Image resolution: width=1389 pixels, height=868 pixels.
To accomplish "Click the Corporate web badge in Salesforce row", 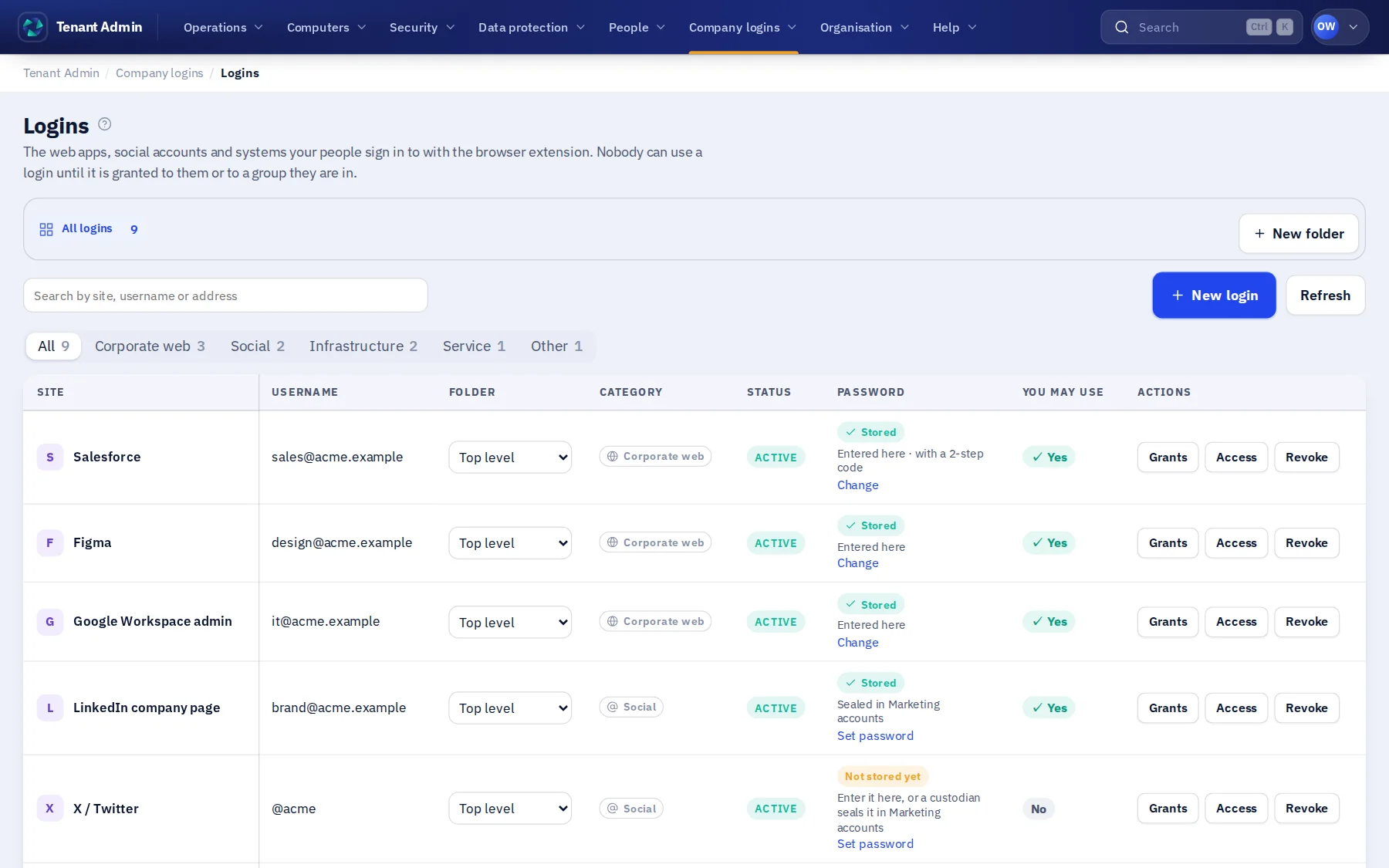I will (655, 456).
